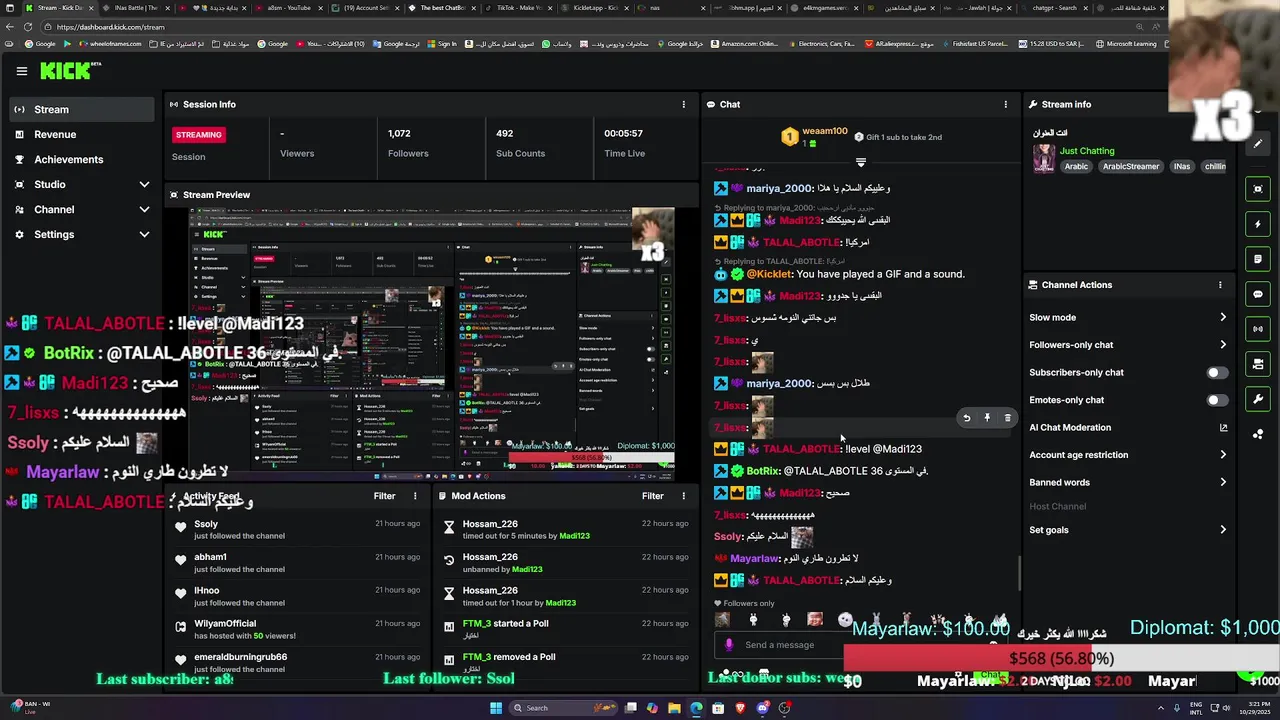Click WilyamOfficial in Activity Feed

[x=225, y=624]
